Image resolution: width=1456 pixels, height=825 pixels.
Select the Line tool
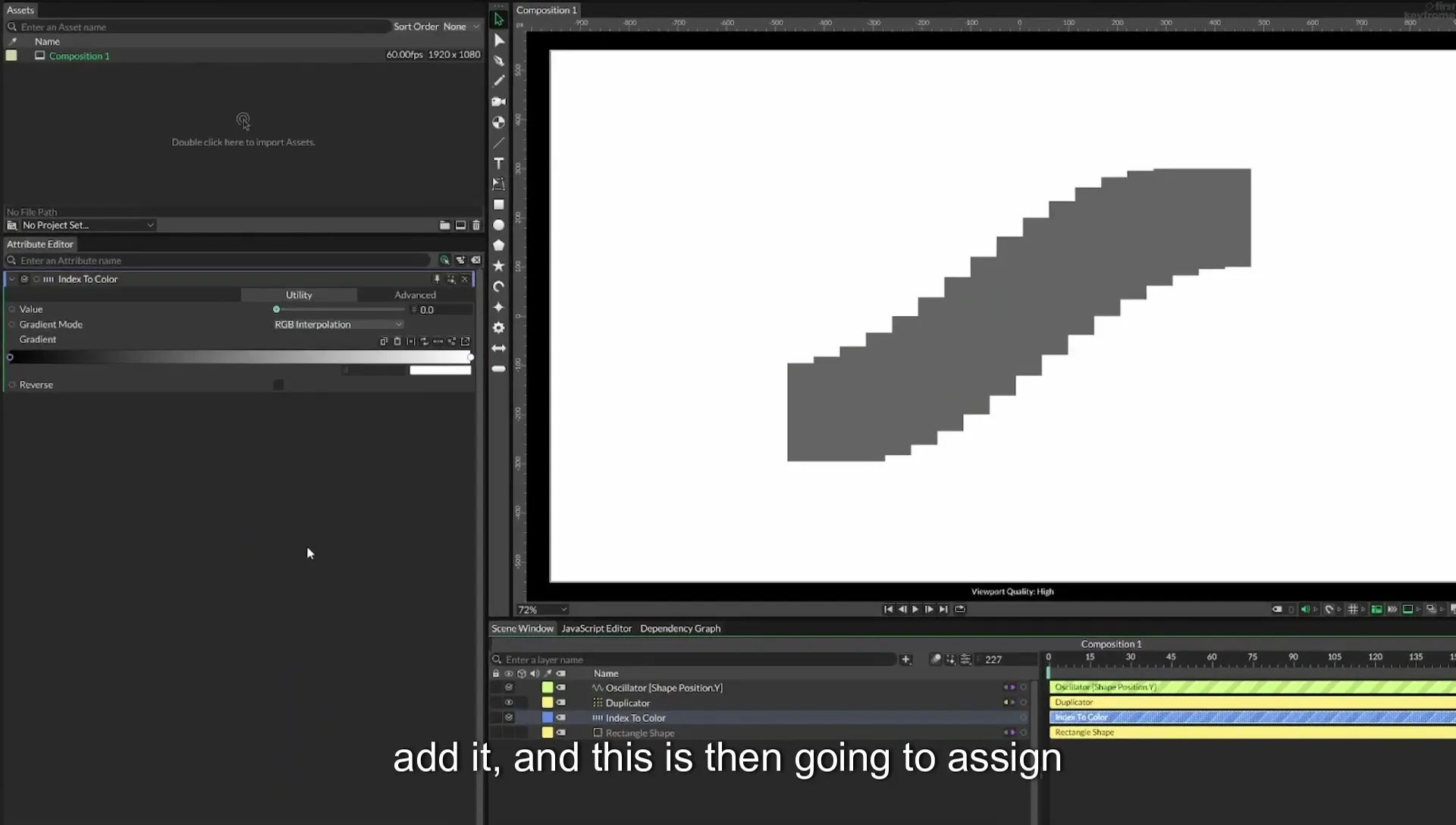pyautogui.click(x=498, y=143)
